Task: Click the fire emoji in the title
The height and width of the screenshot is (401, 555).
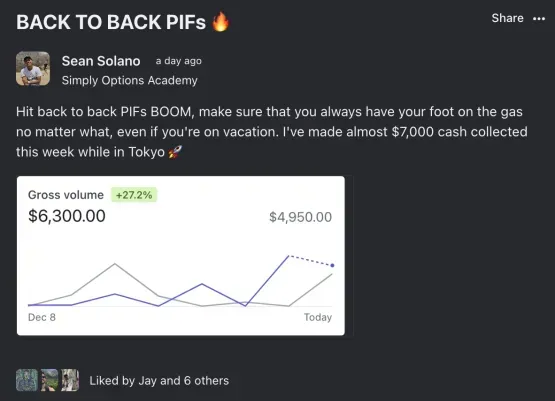Action: pos(220,22)
